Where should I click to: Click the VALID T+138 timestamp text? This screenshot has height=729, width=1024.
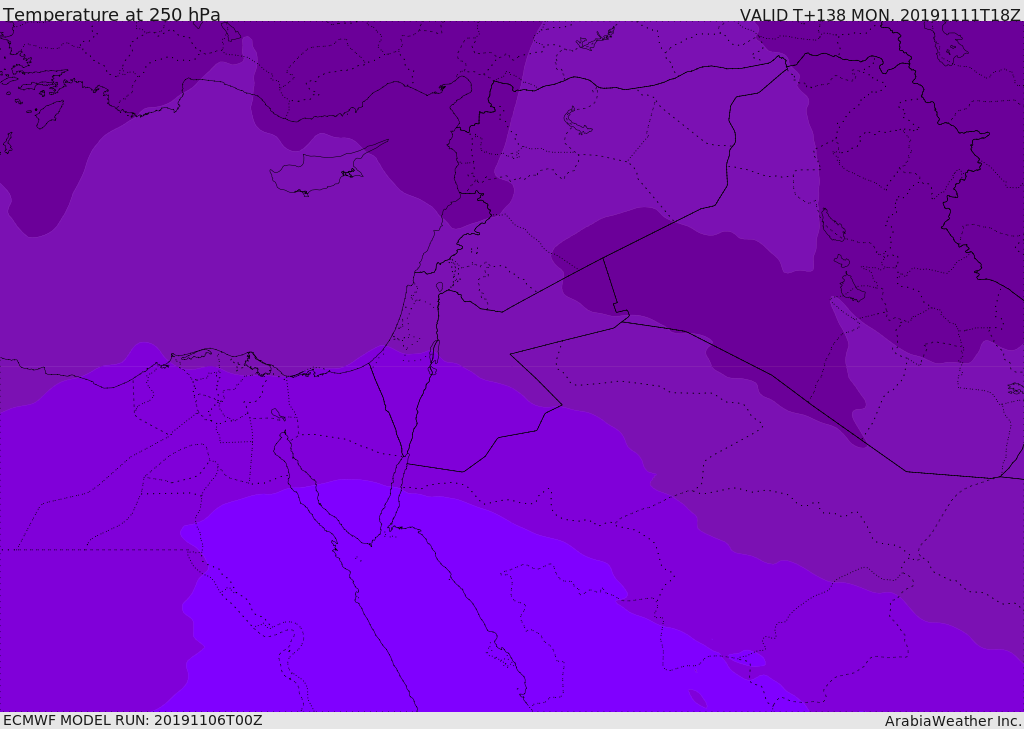click(x=879, y=15)
